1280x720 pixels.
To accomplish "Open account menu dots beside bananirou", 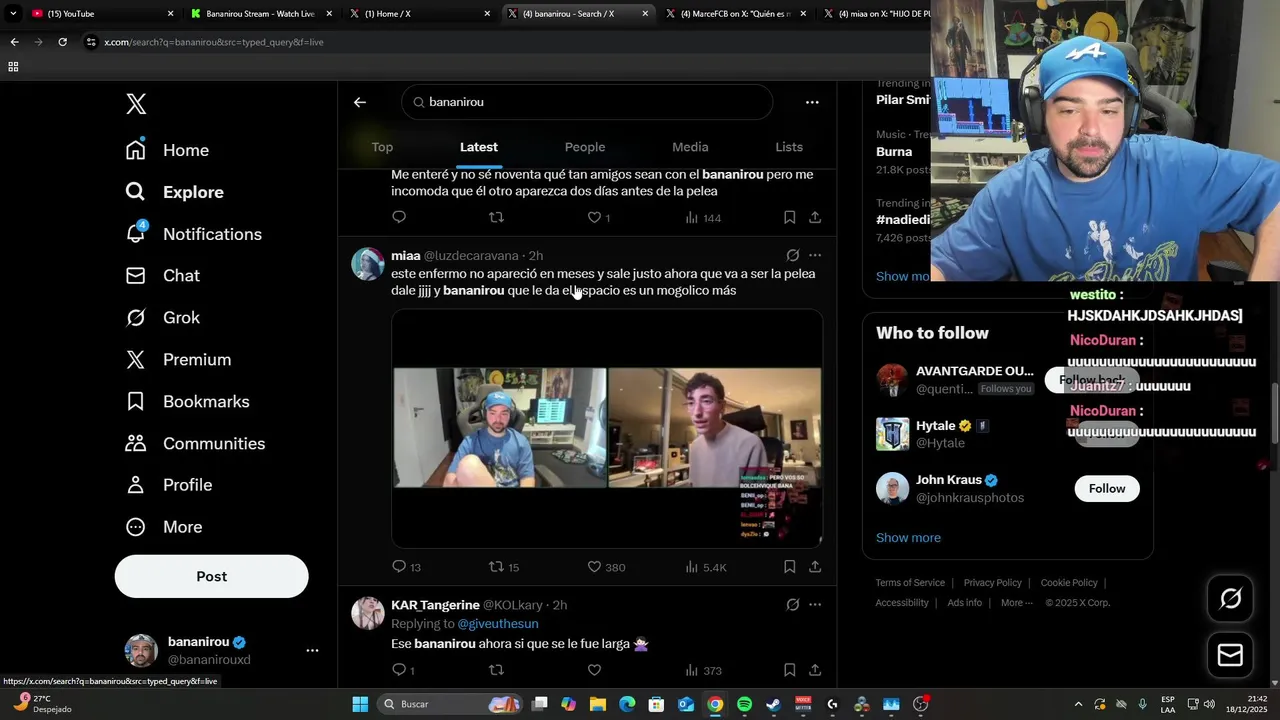I will (x=312, y=650).
